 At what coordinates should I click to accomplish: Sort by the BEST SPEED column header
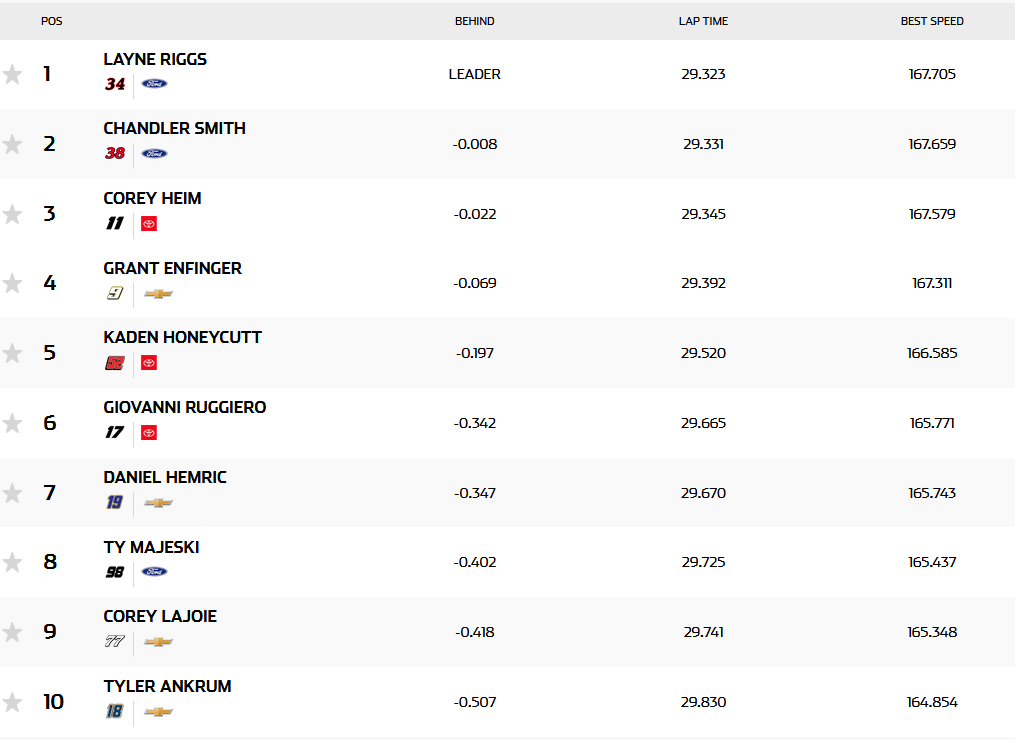point(931,21)
